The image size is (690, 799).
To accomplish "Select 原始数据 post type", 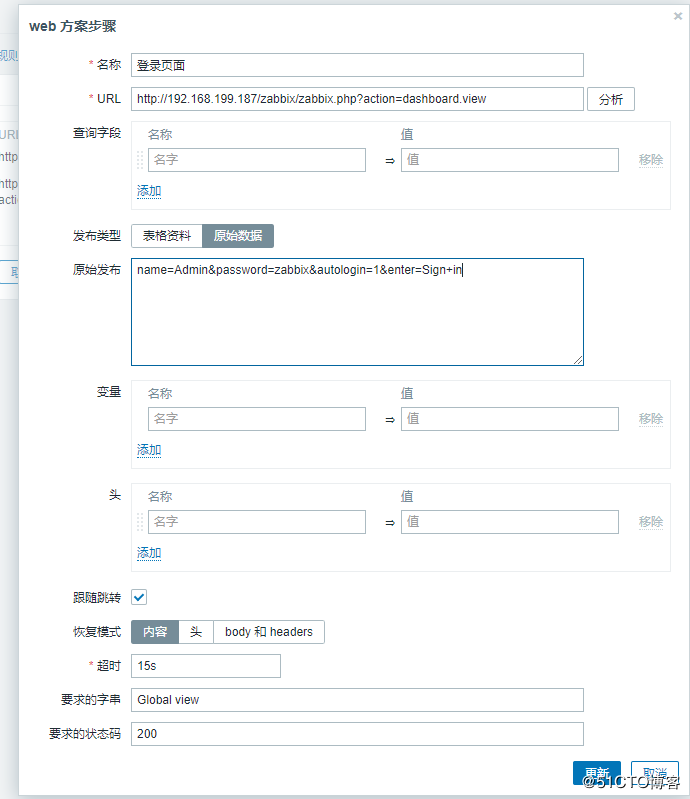I will pyautogui.click(x=238, y=236).
